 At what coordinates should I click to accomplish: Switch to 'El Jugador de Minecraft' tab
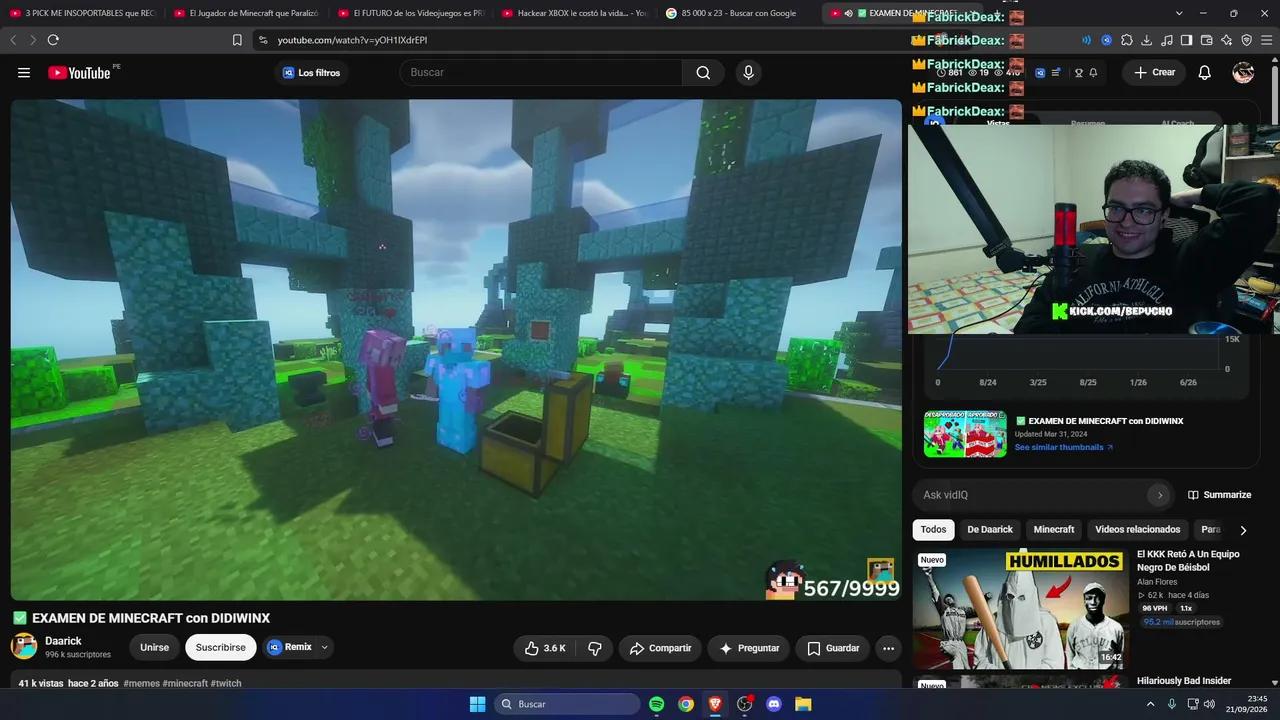(246, 13)
